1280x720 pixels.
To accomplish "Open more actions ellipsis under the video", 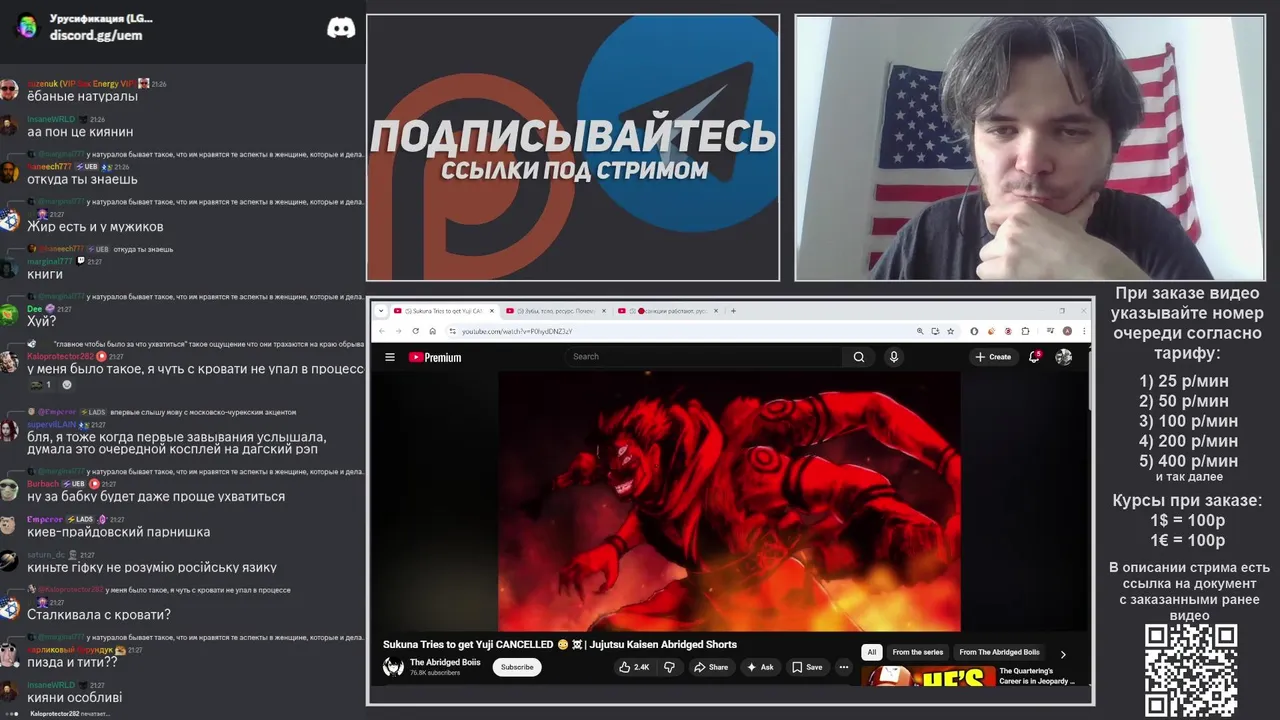I will coord(844,667).
